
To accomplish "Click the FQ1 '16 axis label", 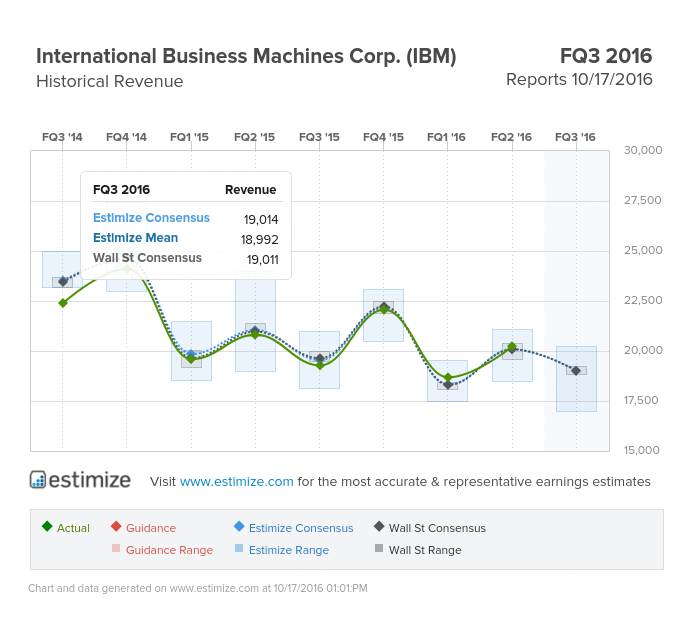I will point(446,137).
